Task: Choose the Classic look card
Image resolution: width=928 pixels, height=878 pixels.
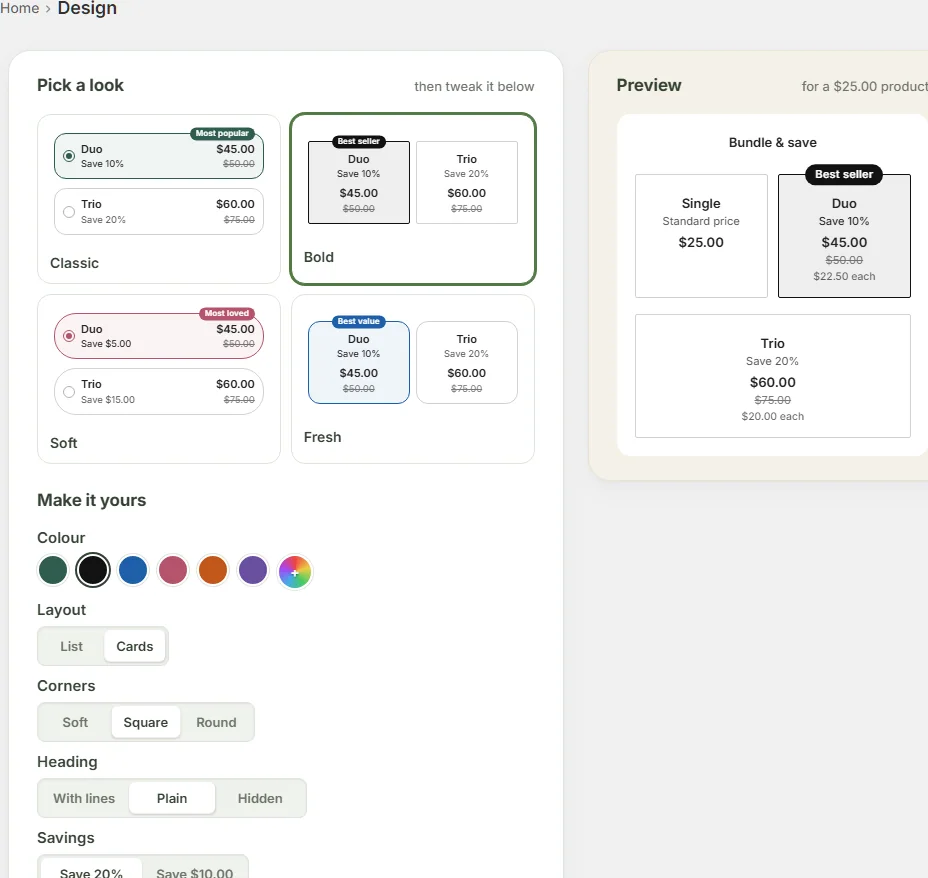Action: pos(159,199)
